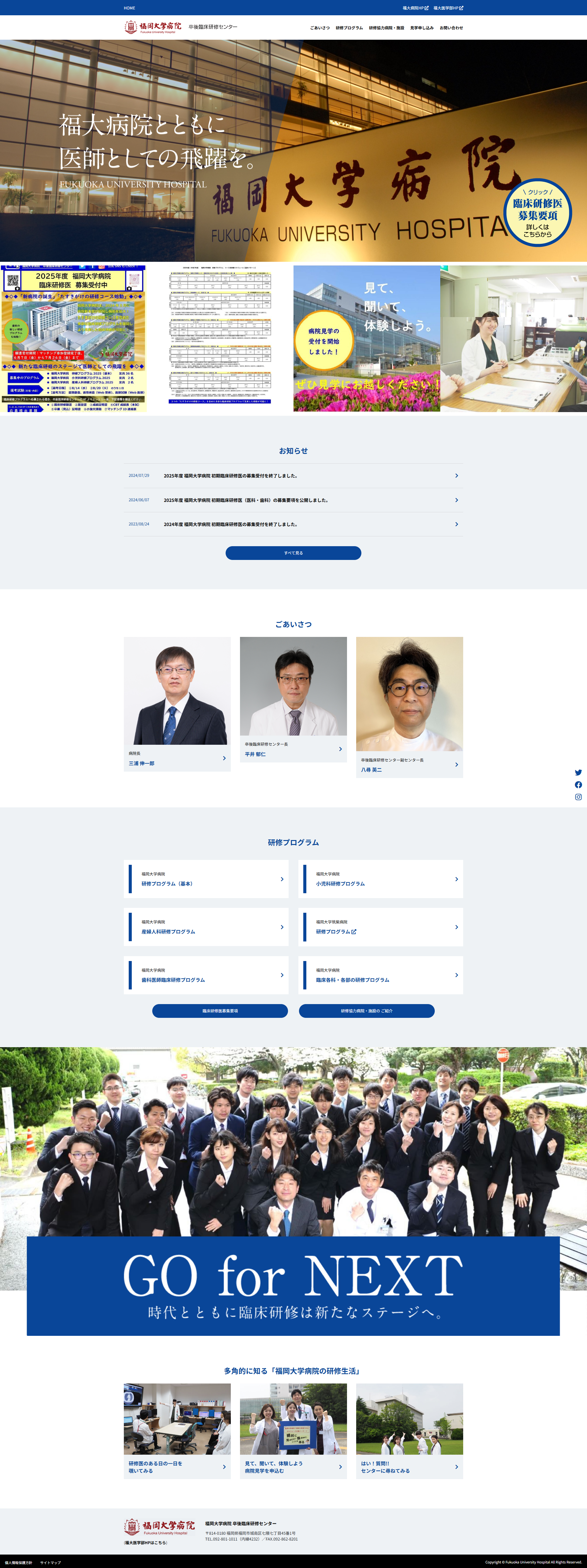This screenshot has width=587, height=1568.
Task: Open the photo of 病院長 三浦 伸一郎
Action: (177, 691)
